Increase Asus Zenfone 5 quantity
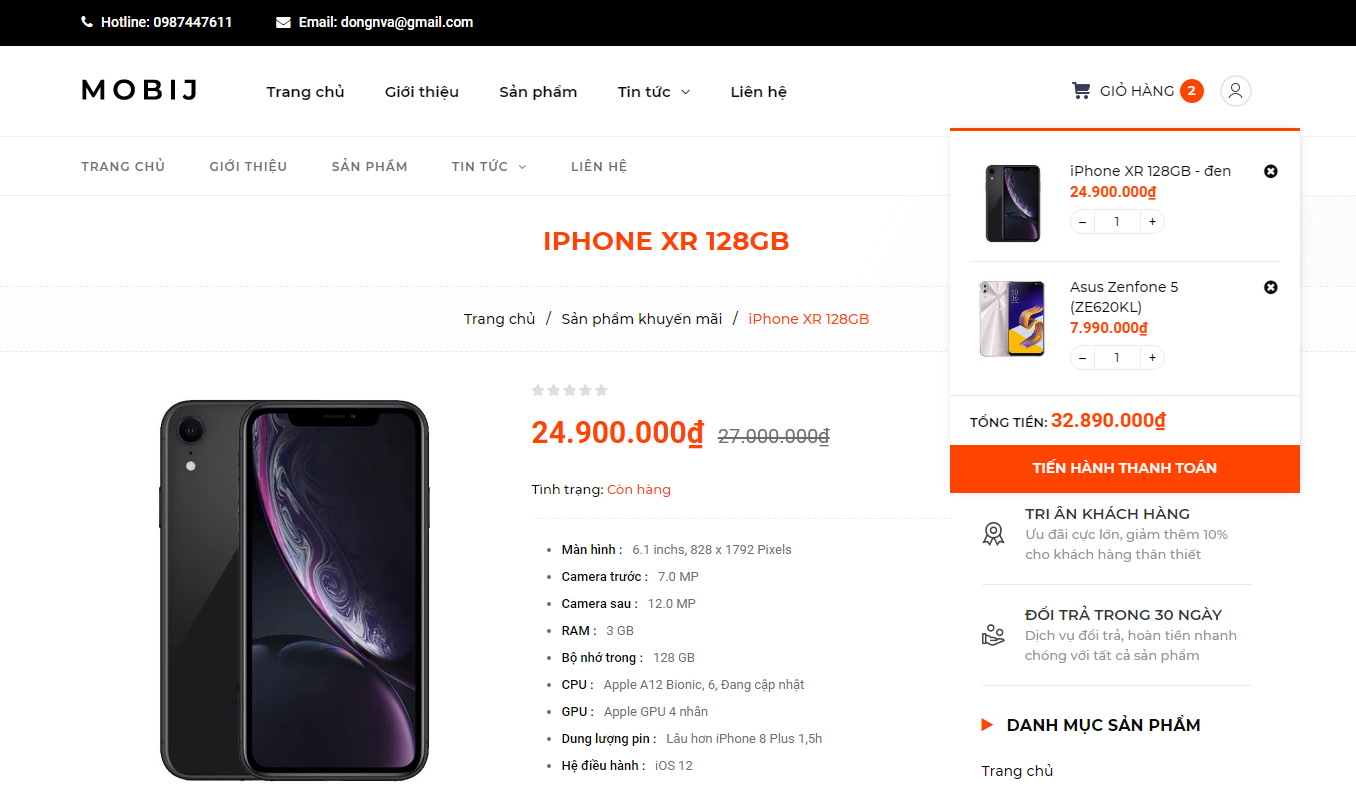Image resolution: width=1356 pixels, height=799 pixels. coord(1153,358)
